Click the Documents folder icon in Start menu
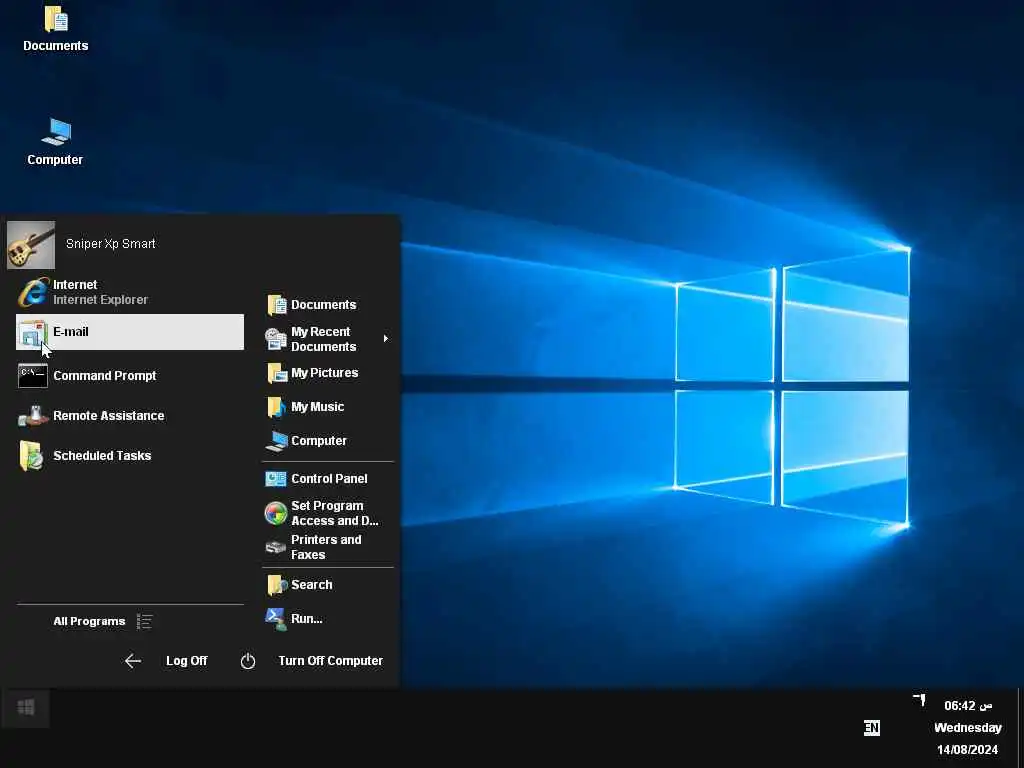The image size is (1024, 768). click(276, 305)
